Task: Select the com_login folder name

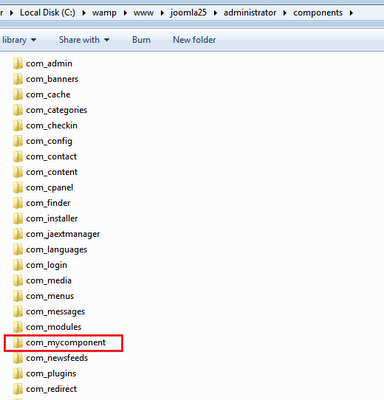Action: click(x=46, y=265)
